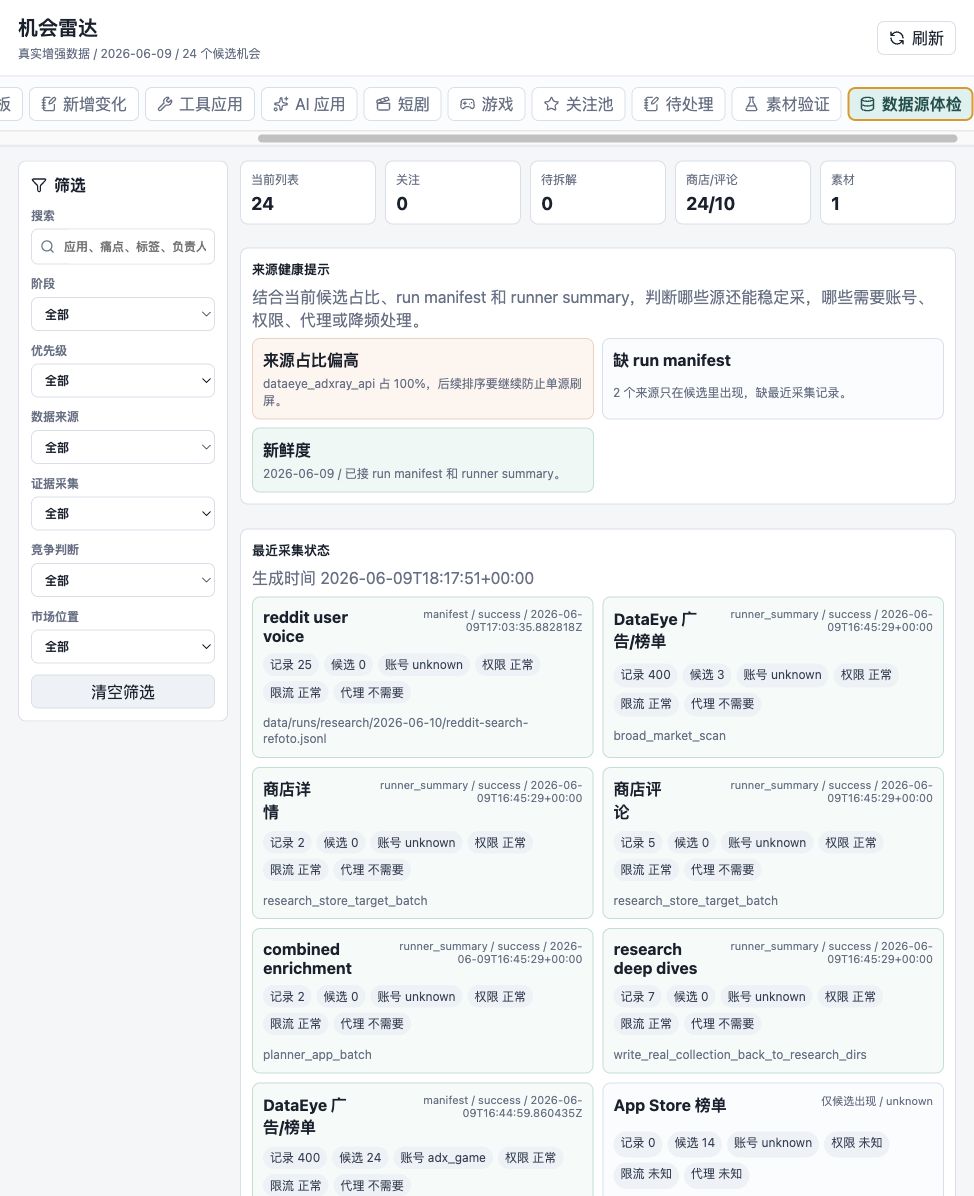
Task: Click the funnel icon beside 筛选
Action: 39,185
